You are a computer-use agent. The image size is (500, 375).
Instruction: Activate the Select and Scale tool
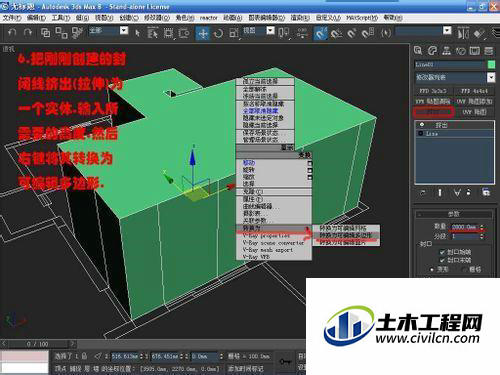click(x=234, y=33)
